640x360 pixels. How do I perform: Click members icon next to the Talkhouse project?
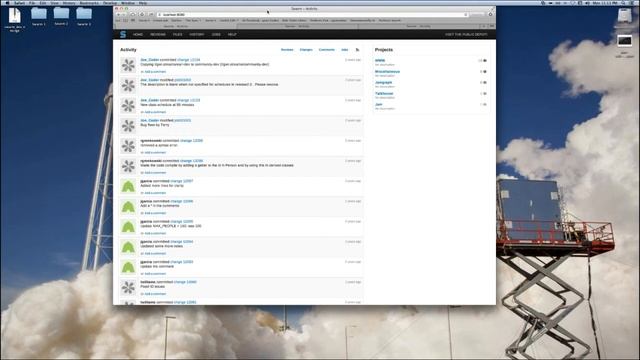point(484,93)
